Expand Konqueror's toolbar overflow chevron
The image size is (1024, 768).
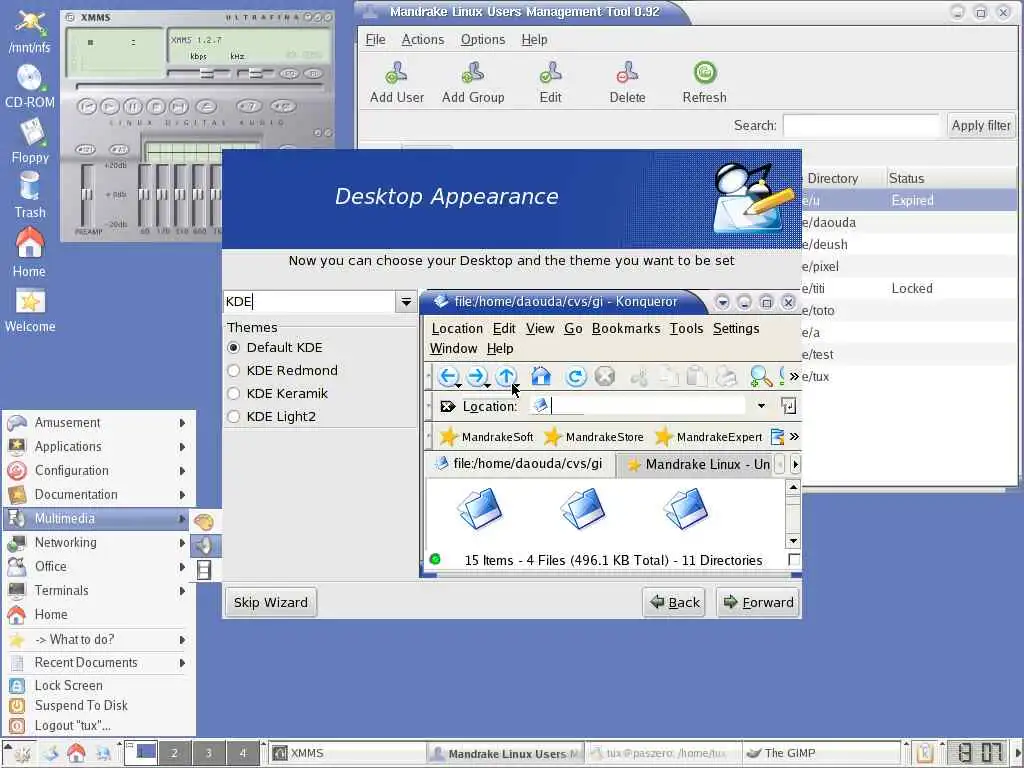coord(793,376)
